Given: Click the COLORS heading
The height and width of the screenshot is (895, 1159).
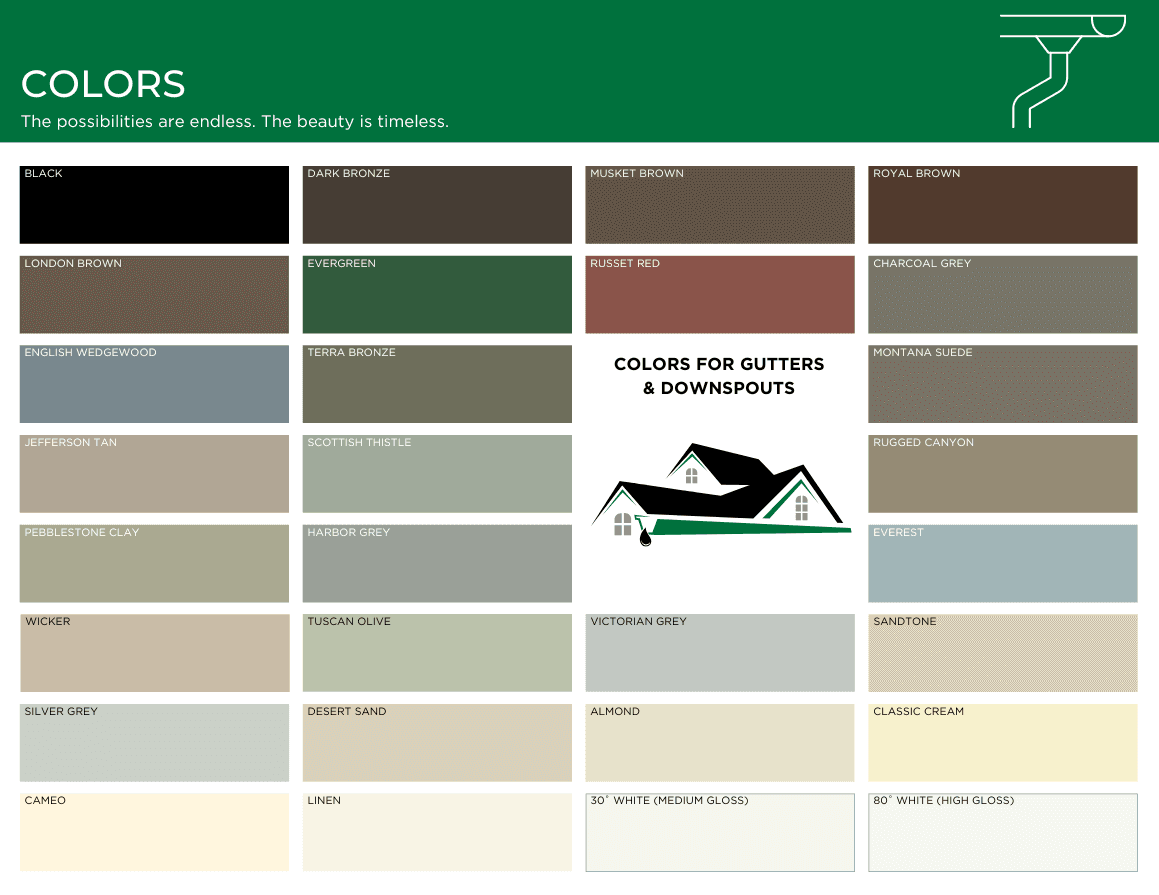Looking at the screenshot, I should (x=103, y=85).
